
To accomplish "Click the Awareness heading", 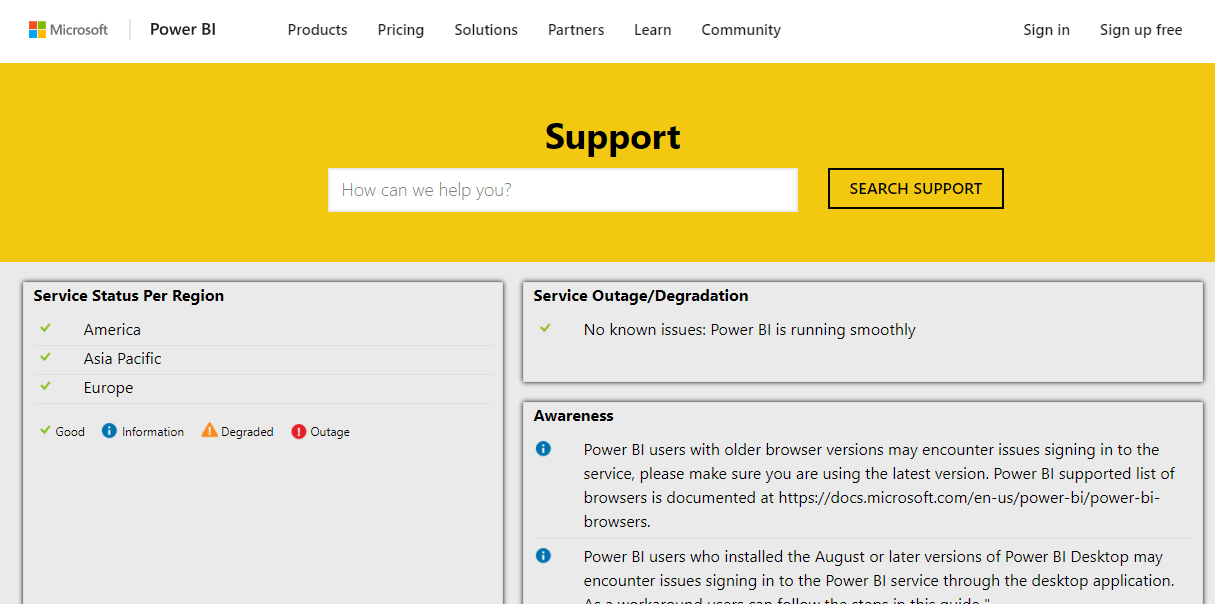I will coord(574,416).
